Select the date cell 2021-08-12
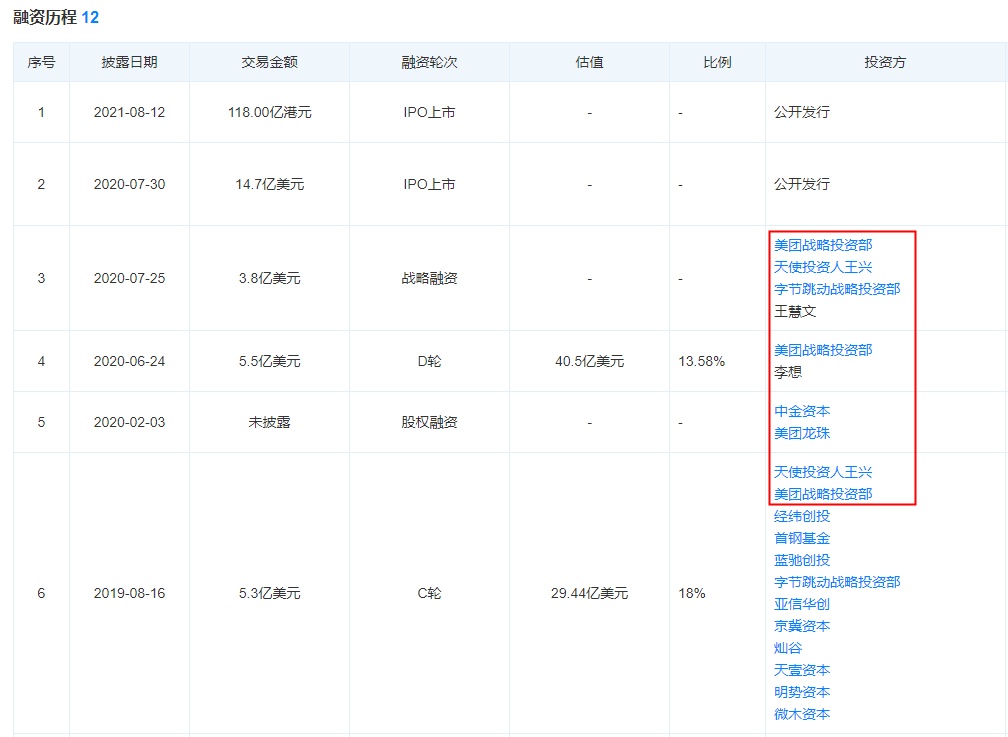The width and height of the screenshot is (1008, 737). click(129, 112)
